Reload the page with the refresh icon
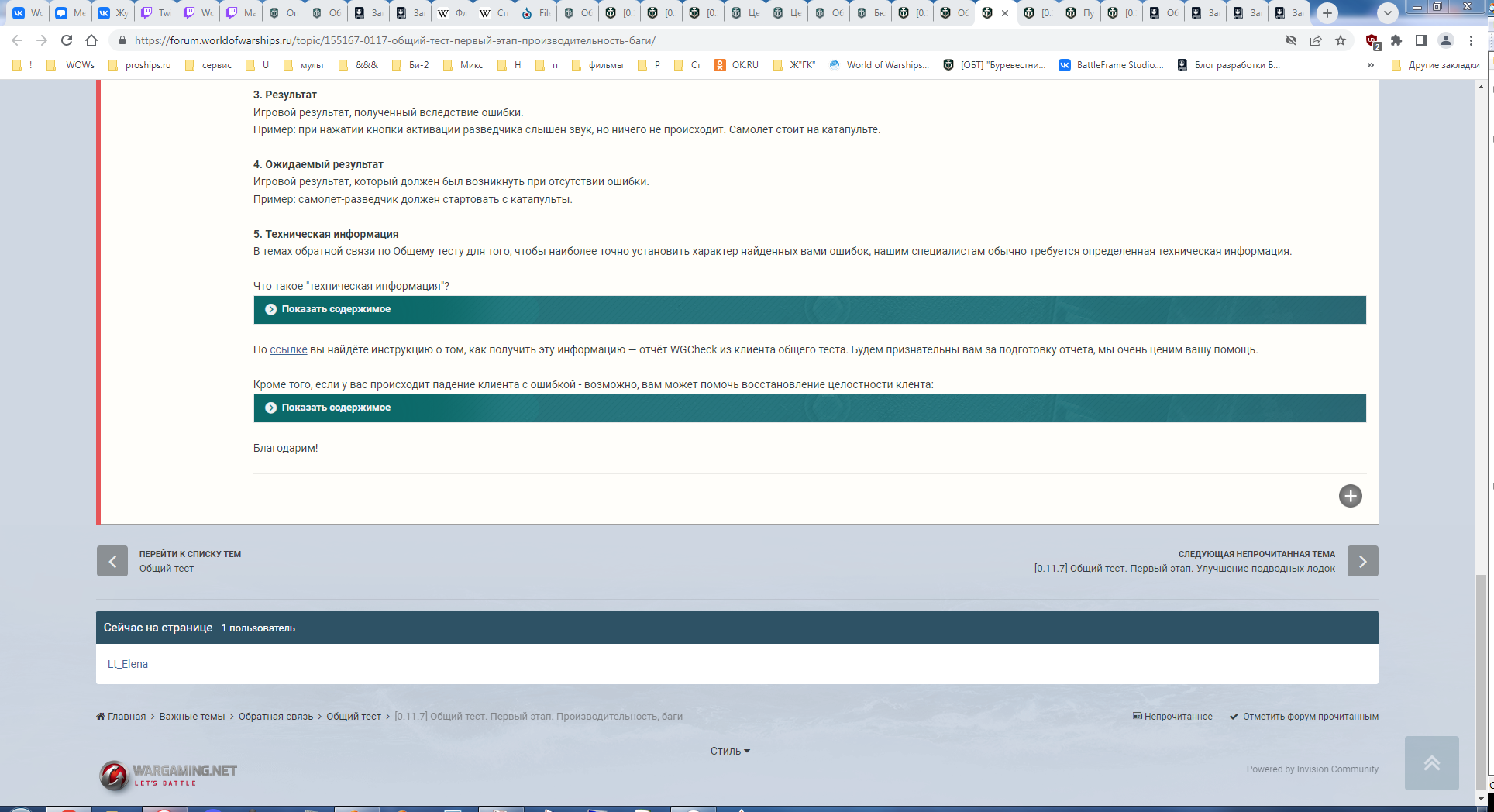1494x812 pixels. pyautogui.click(x=67, y=40)
